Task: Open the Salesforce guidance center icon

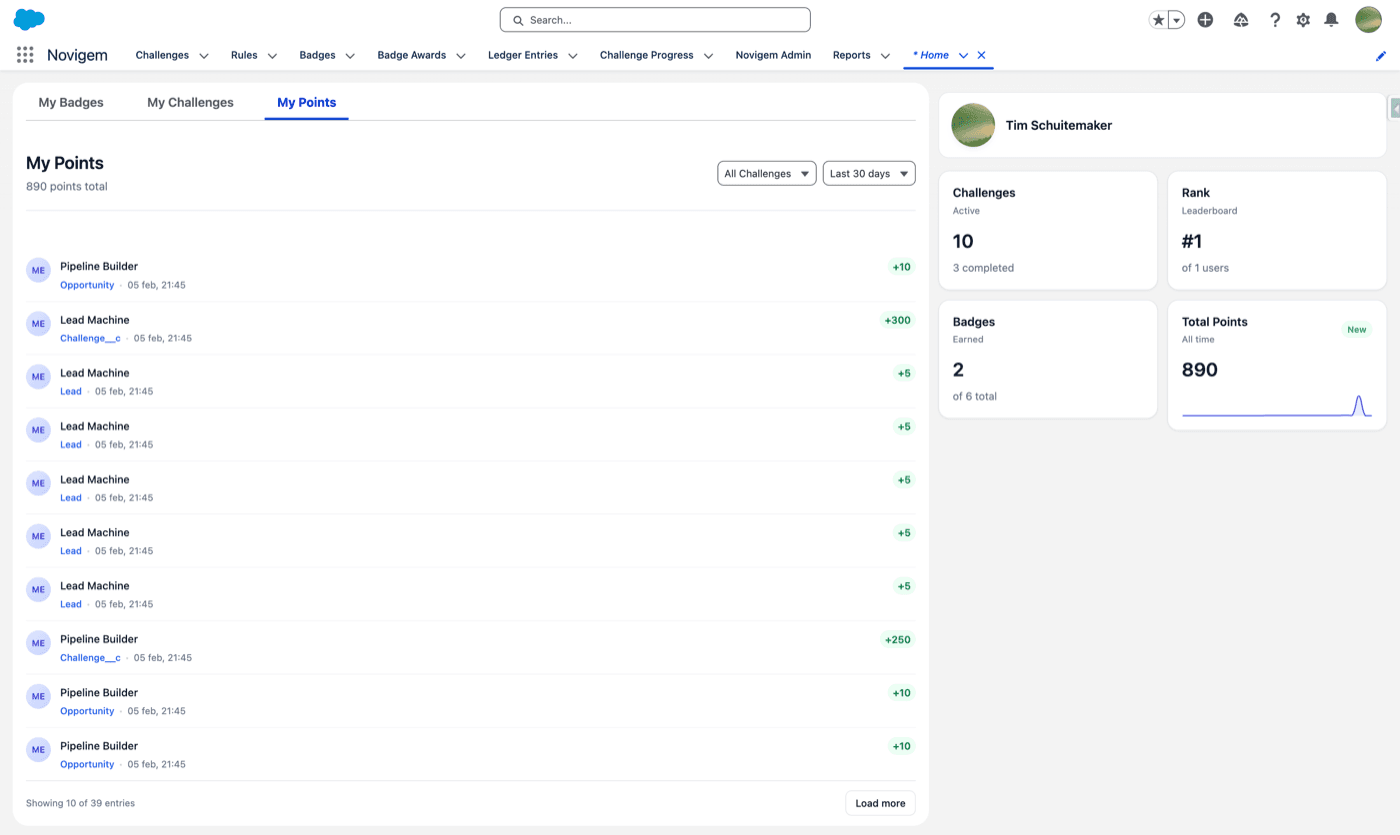Action: (1241, 20)
